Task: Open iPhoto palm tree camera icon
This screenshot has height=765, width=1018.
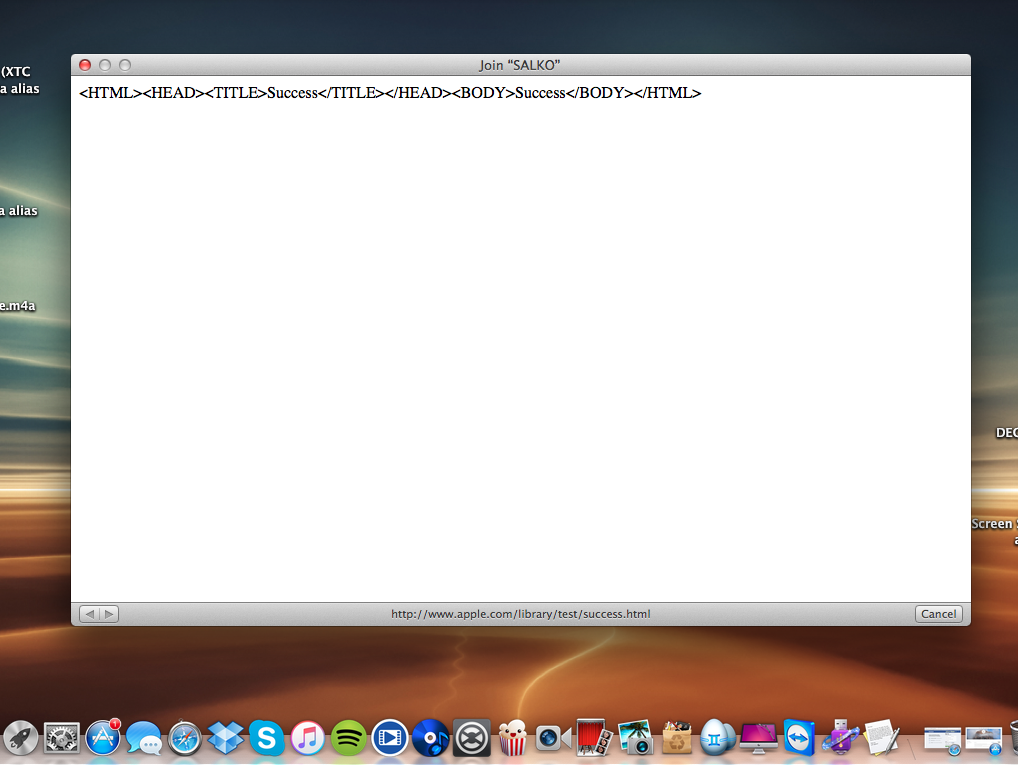Action: click(635, 738)
